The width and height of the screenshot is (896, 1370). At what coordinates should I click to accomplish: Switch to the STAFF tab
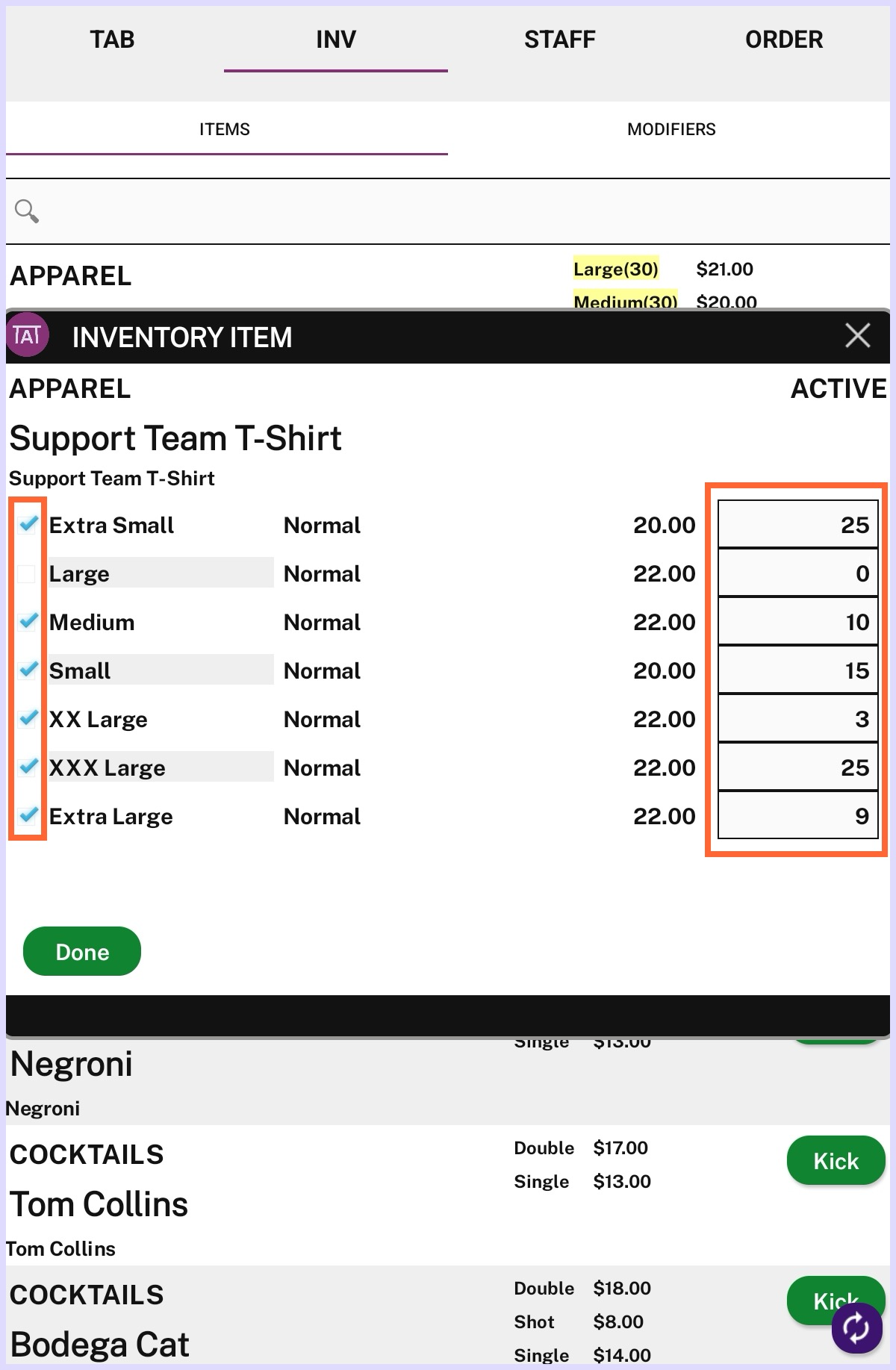pyautogui.click(x=559, y=40)
